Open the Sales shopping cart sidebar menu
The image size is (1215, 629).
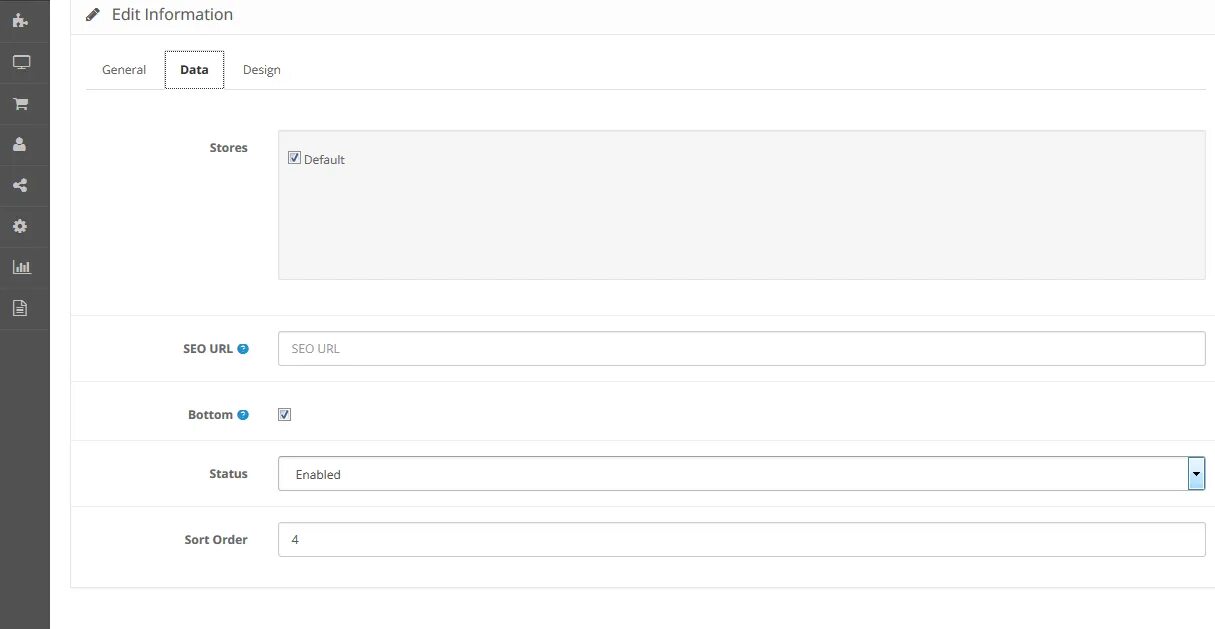[x=20, y=103]
